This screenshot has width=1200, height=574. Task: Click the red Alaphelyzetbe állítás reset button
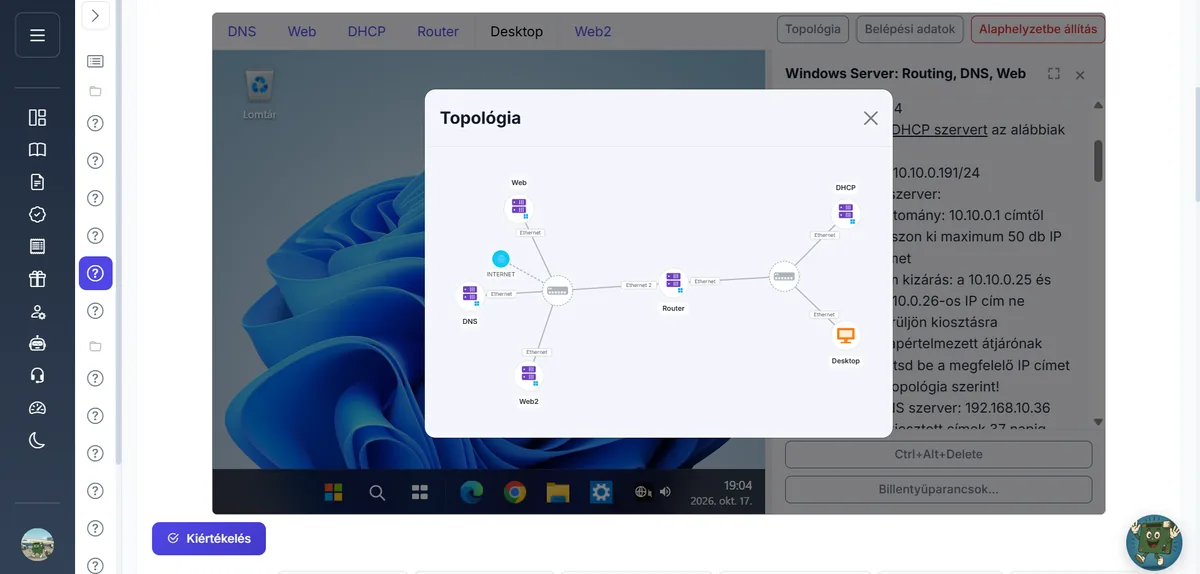1038,29
